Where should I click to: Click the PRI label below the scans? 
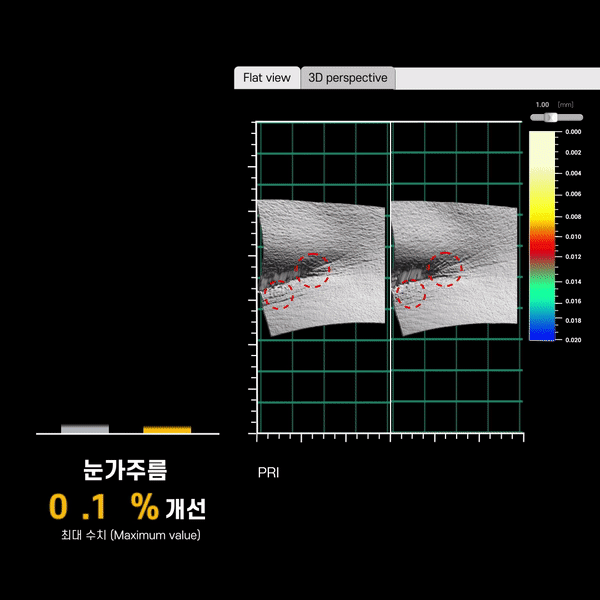pos(269,472)
